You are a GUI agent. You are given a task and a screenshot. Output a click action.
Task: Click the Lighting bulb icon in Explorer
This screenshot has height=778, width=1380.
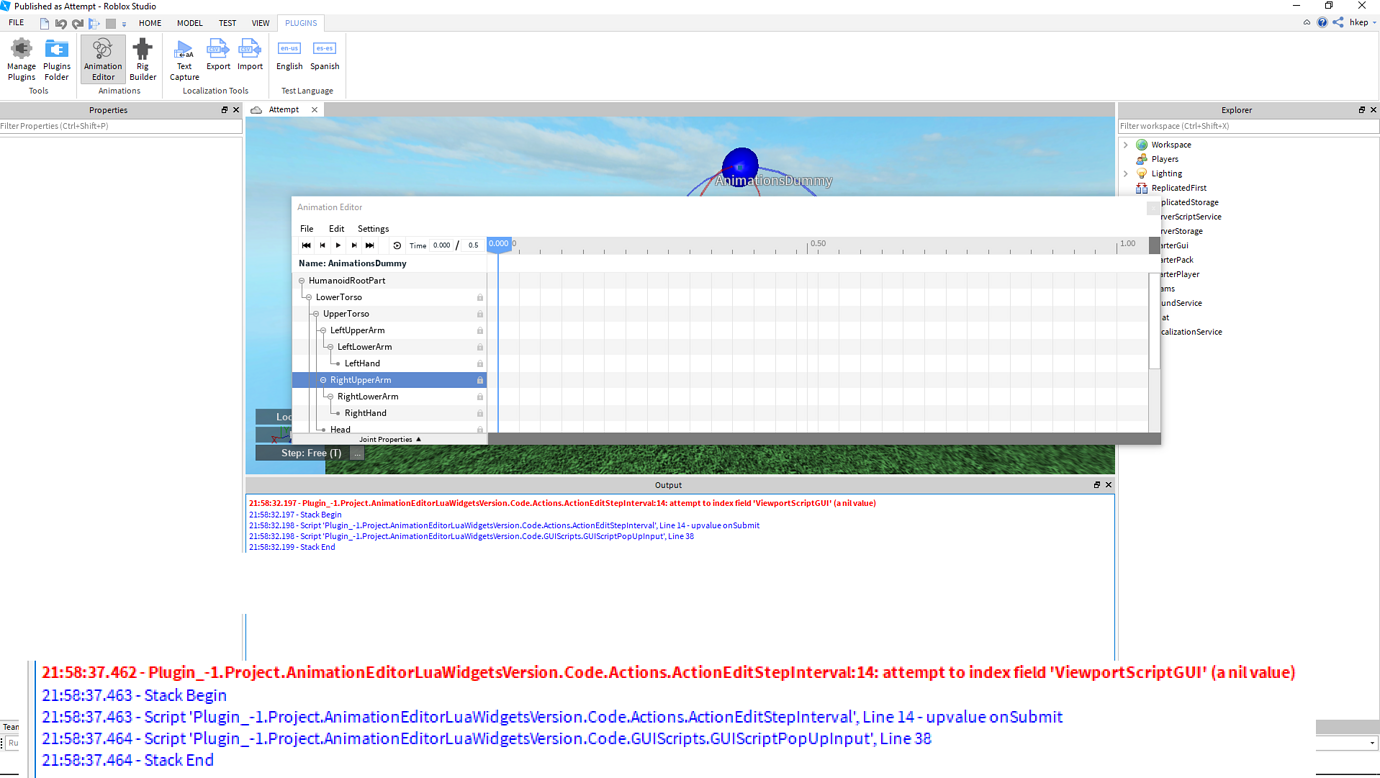(x=1142, y=174)
